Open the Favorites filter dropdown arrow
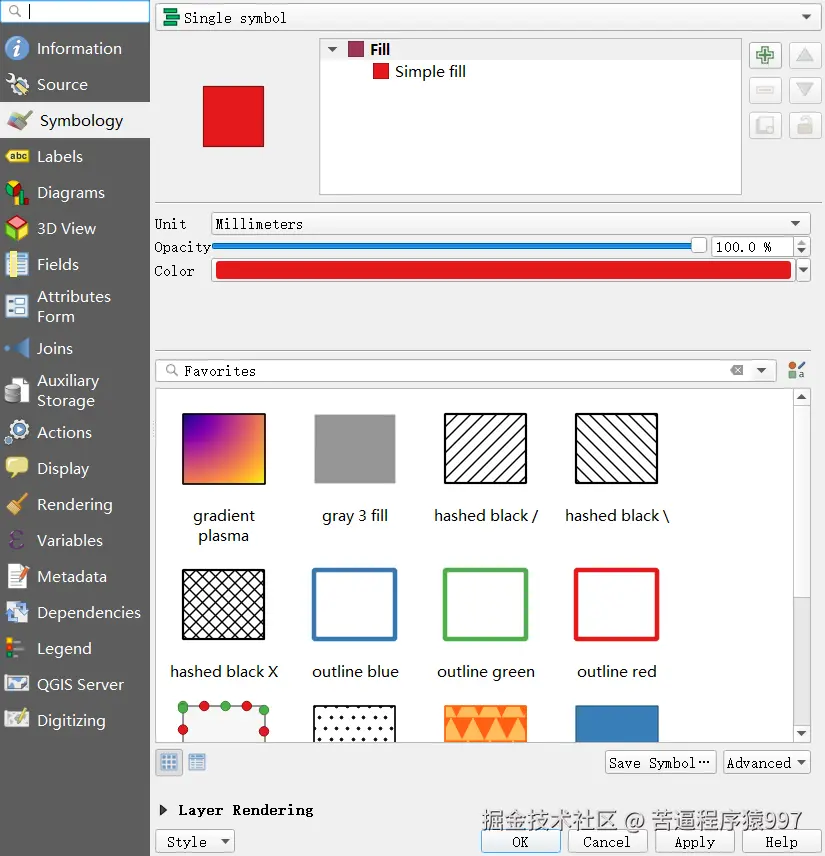825x856 pixels. tap(762, 371)
